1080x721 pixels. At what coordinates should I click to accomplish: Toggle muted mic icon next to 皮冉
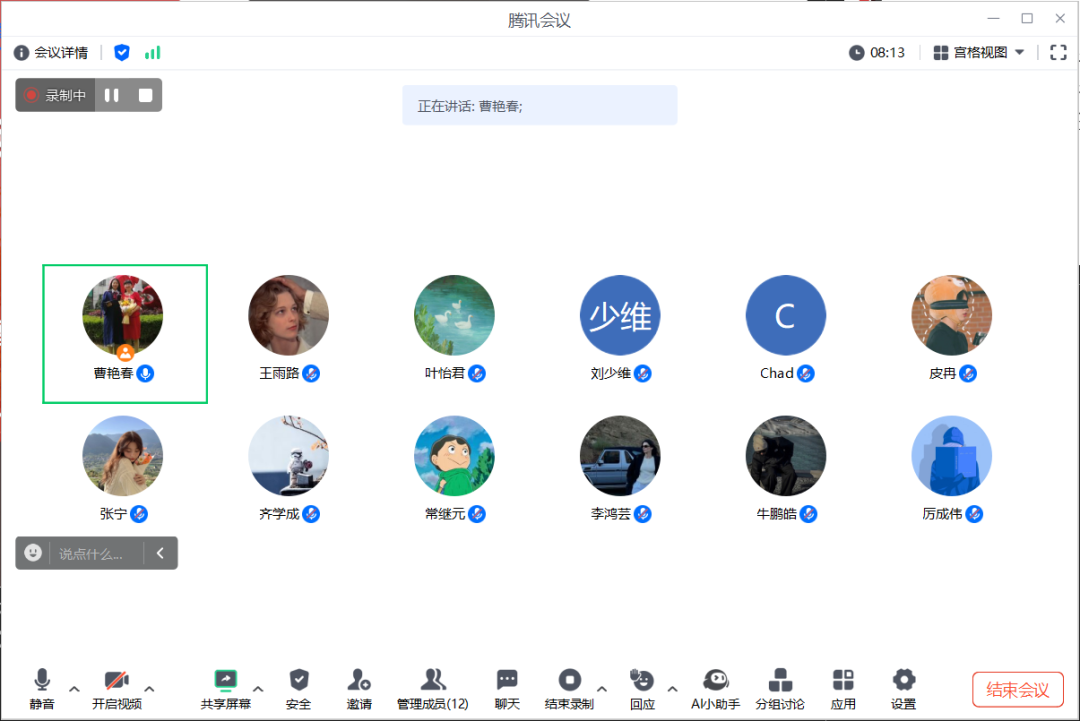(968, 373)
